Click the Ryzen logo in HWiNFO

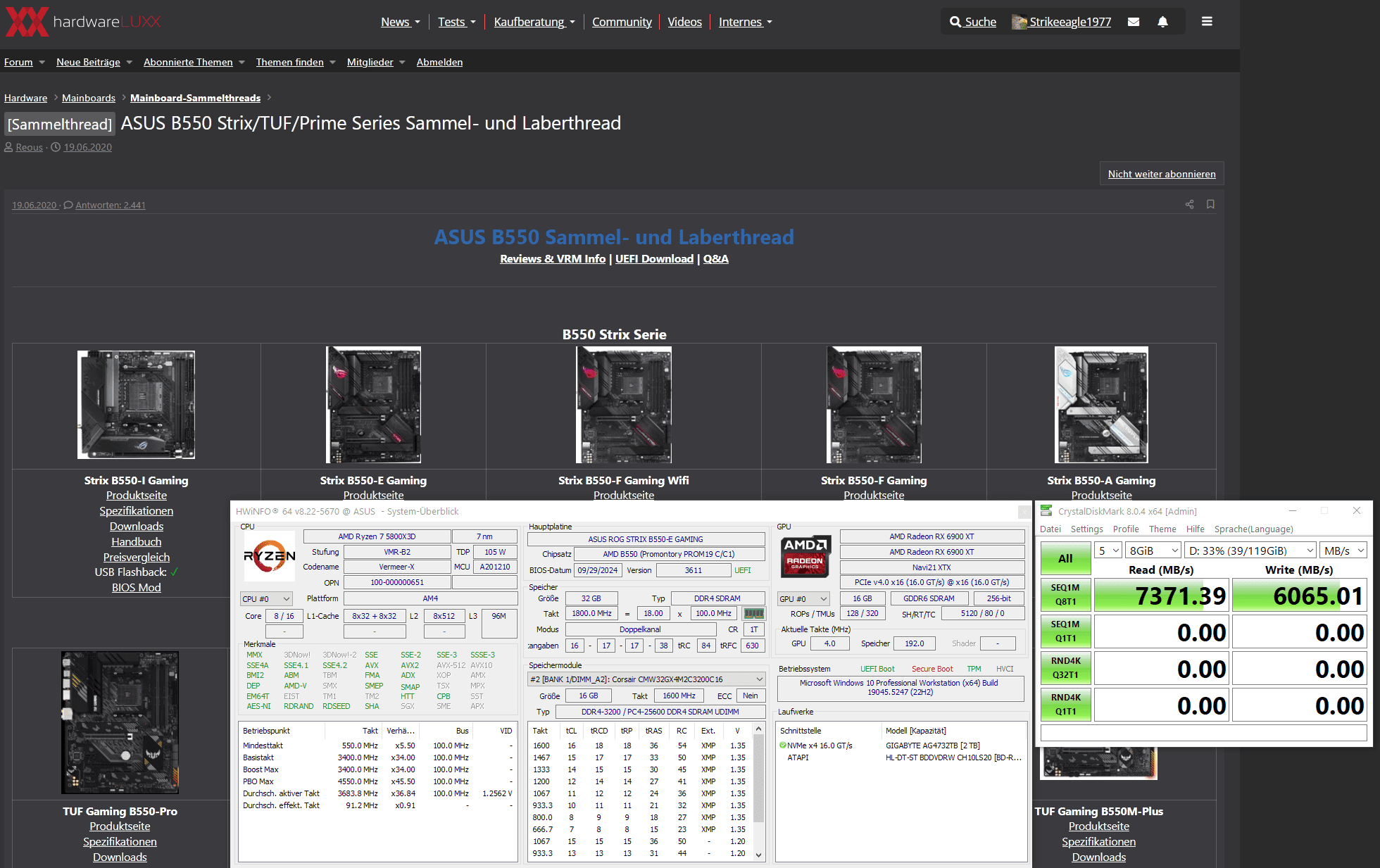[x=270, y=555]
